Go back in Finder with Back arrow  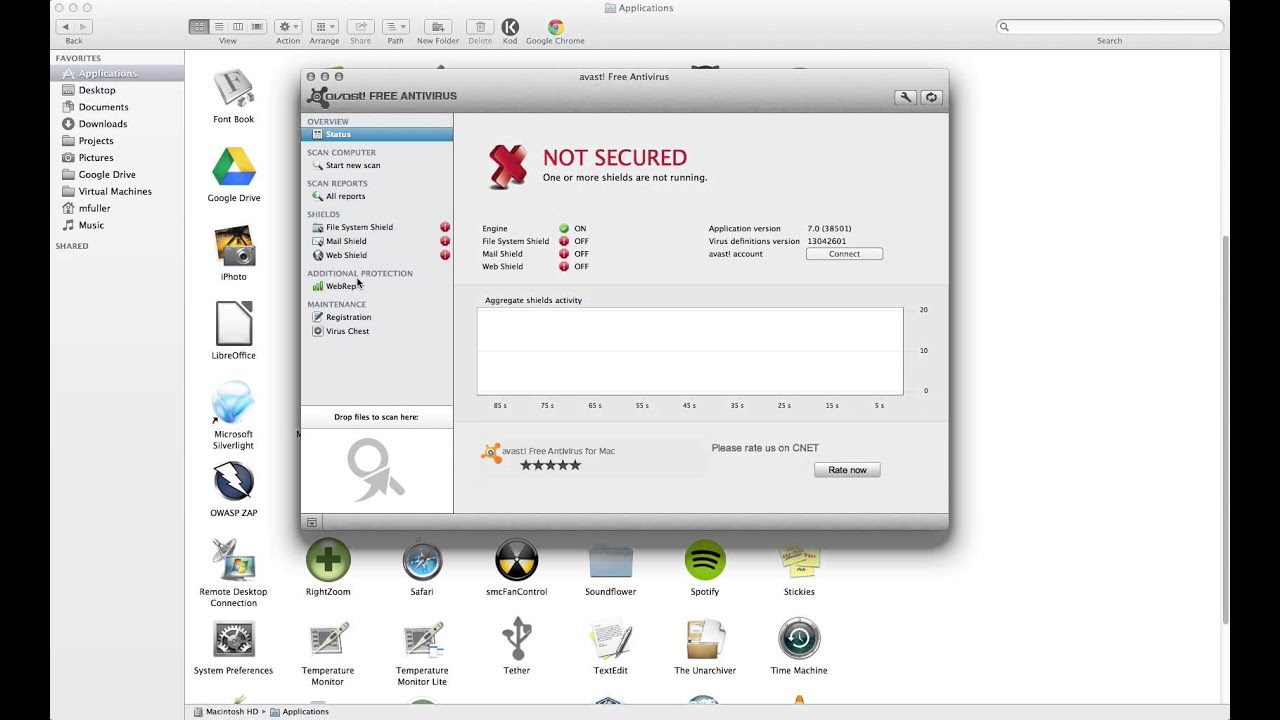(x=65, y=27)
